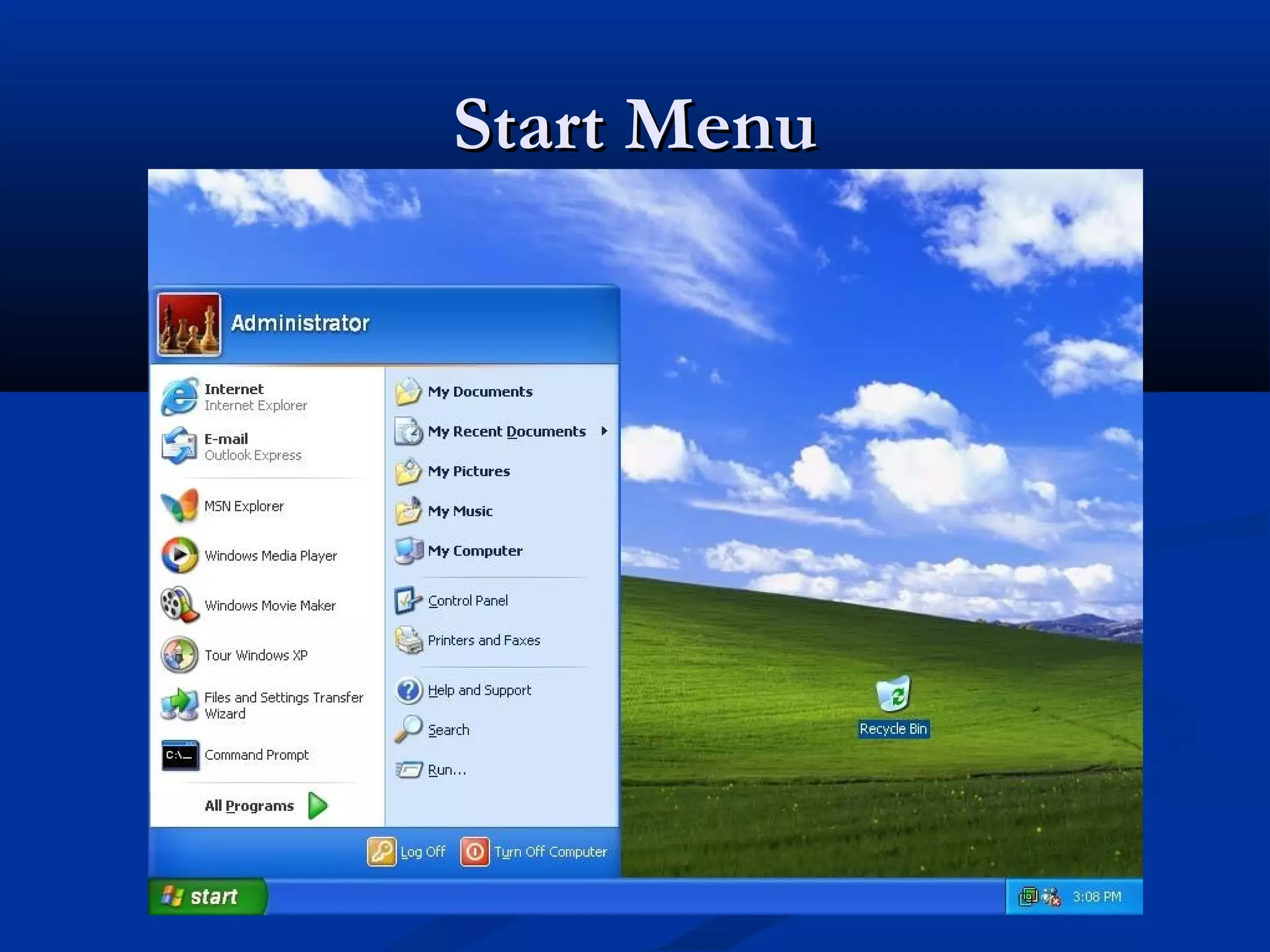Click Turn Off Computer text button
Image resolution: width=1270 pixels, height=952 pixels.
(x=551, y=852)
